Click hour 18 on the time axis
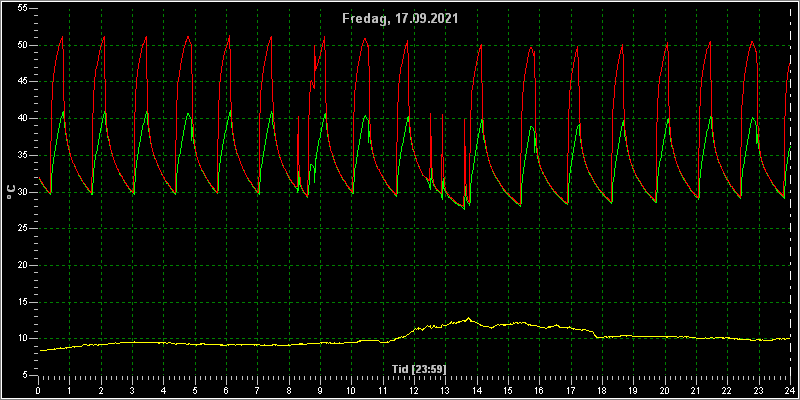Screen dimensions: 800x400 [602, 390]
